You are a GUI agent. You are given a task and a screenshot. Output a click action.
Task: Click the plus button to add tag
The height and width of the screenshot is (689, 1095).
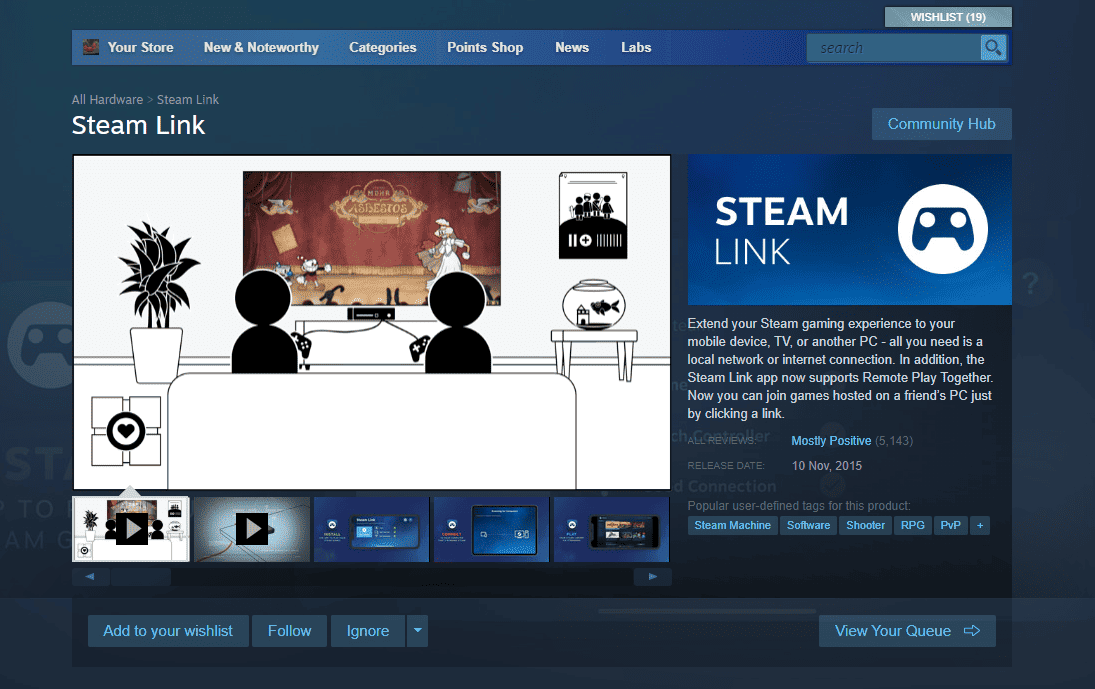[x=980, y=526]
